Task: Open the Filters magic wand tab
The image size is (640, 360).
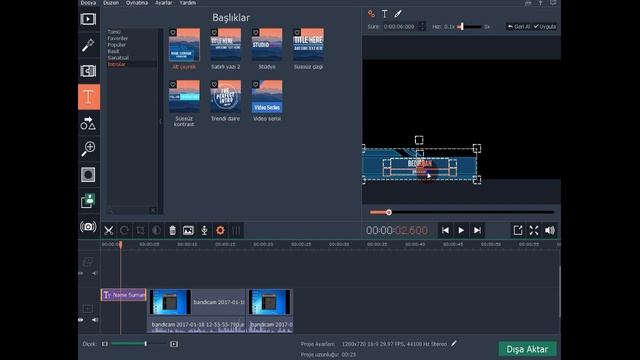Action: [x=88, y=45]
